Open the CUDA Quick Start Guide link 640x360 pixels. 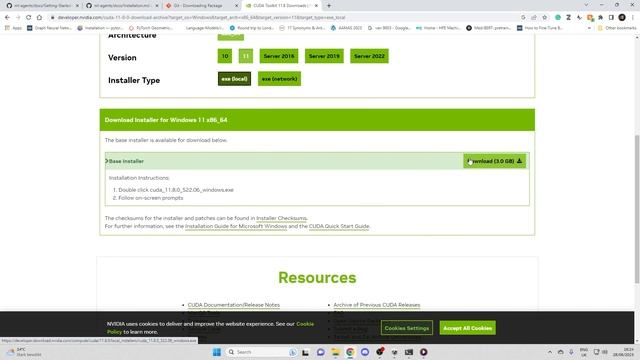pos(339,226)
